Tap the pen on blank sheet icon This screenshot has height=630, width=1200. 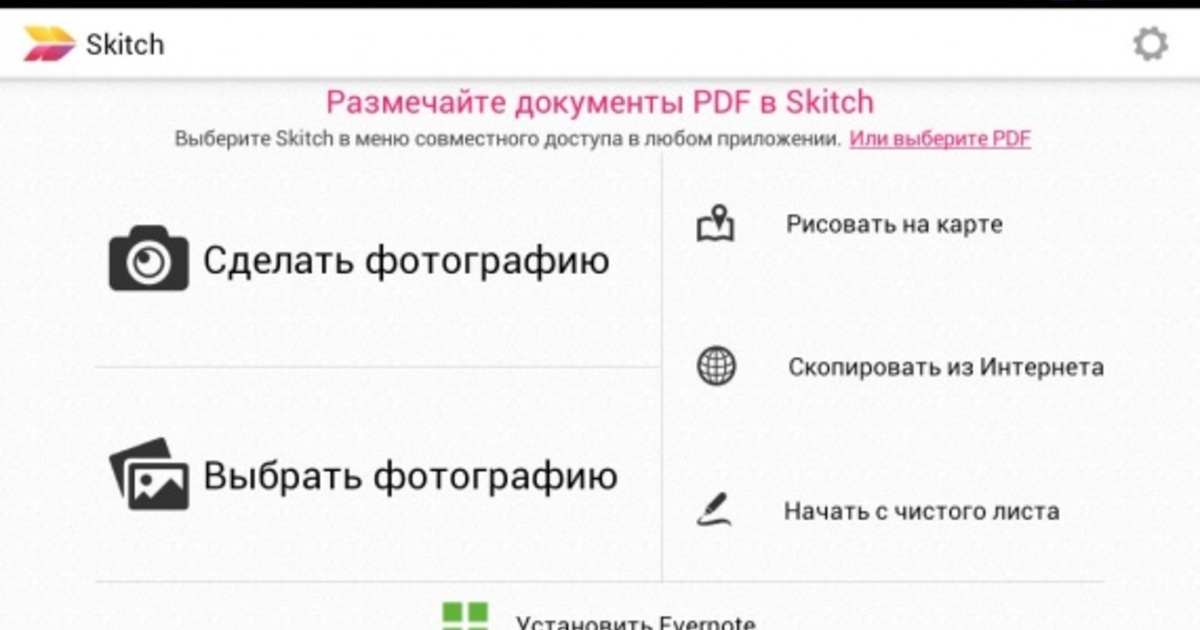point(714,510)
